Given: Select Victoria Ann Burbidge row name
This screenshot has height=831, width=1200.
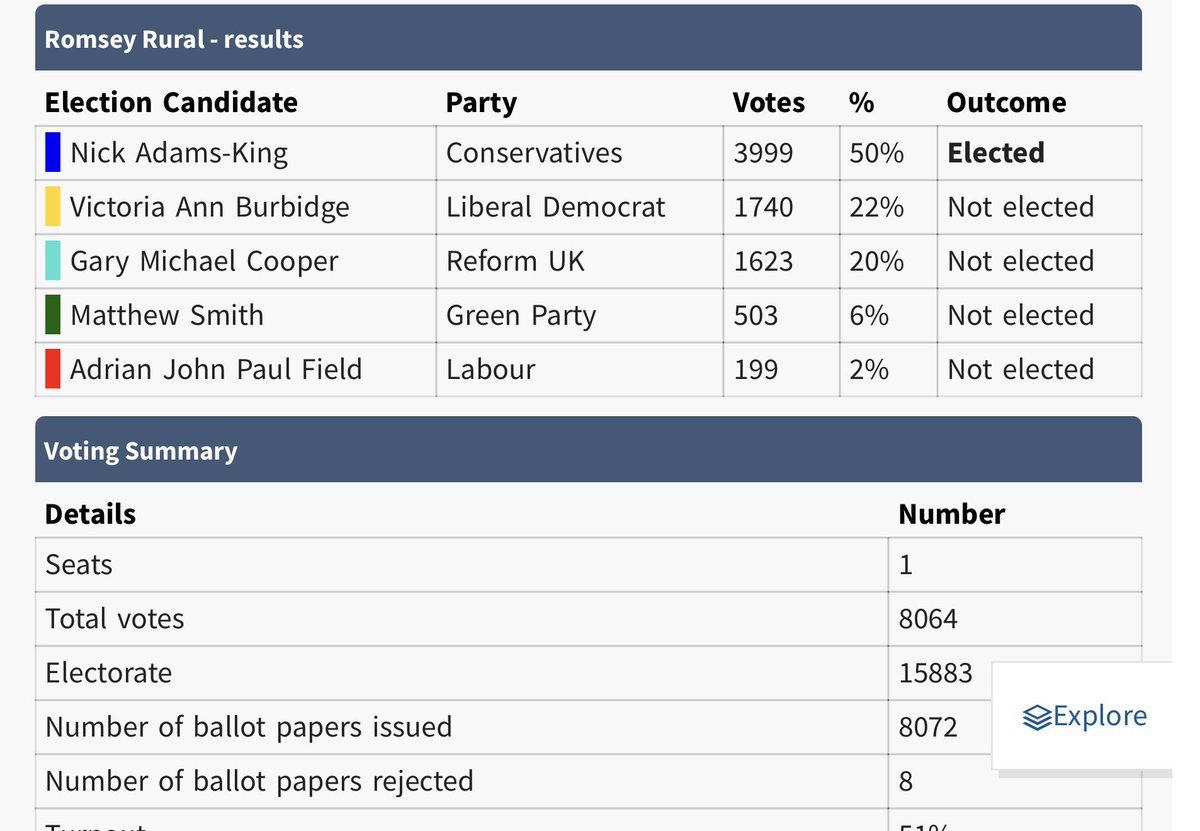Looking at the screenshot, I should (210, 207).
